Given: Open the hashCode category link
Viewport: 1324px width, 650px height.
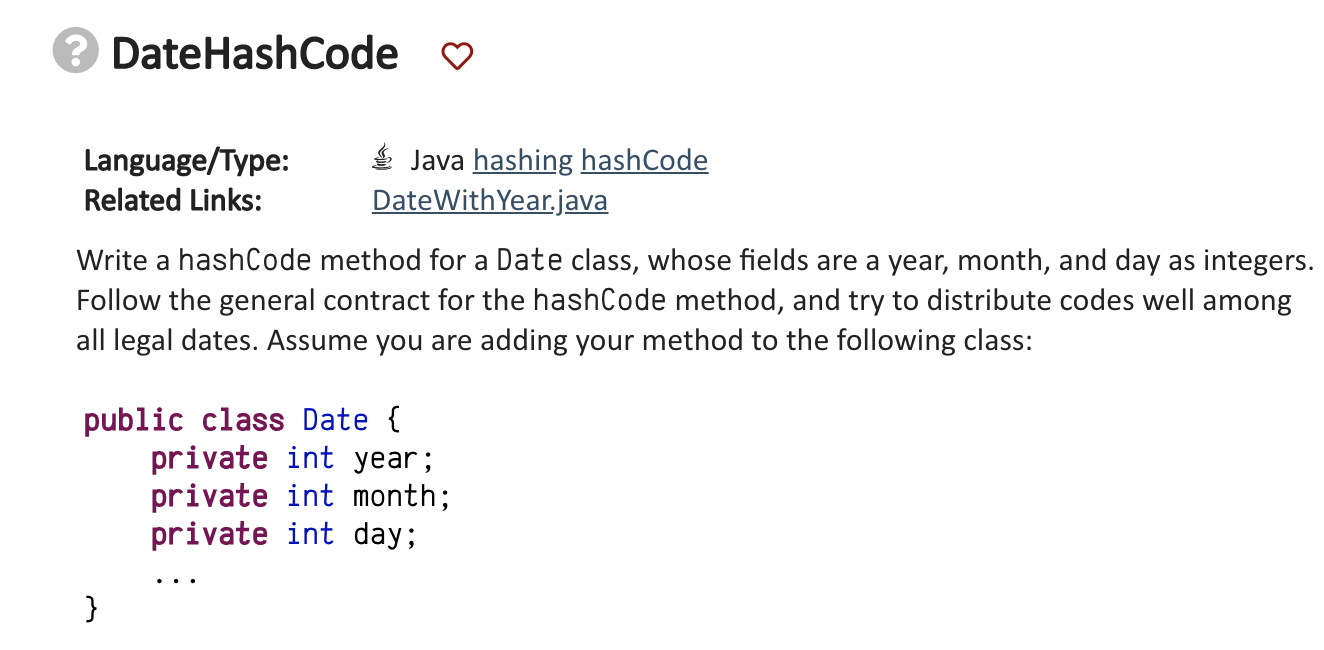Looking at the screenshot, I should (x=644, y=160).
